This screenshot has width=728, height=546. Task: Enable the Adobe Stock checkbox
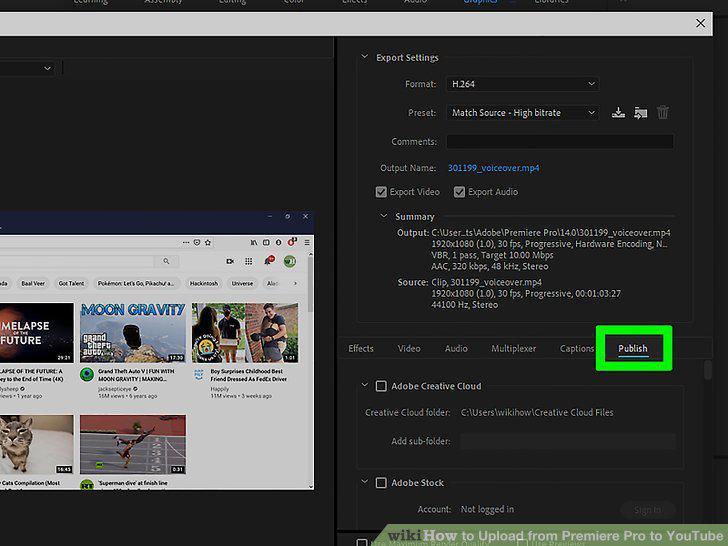click(x=381, y=483)
